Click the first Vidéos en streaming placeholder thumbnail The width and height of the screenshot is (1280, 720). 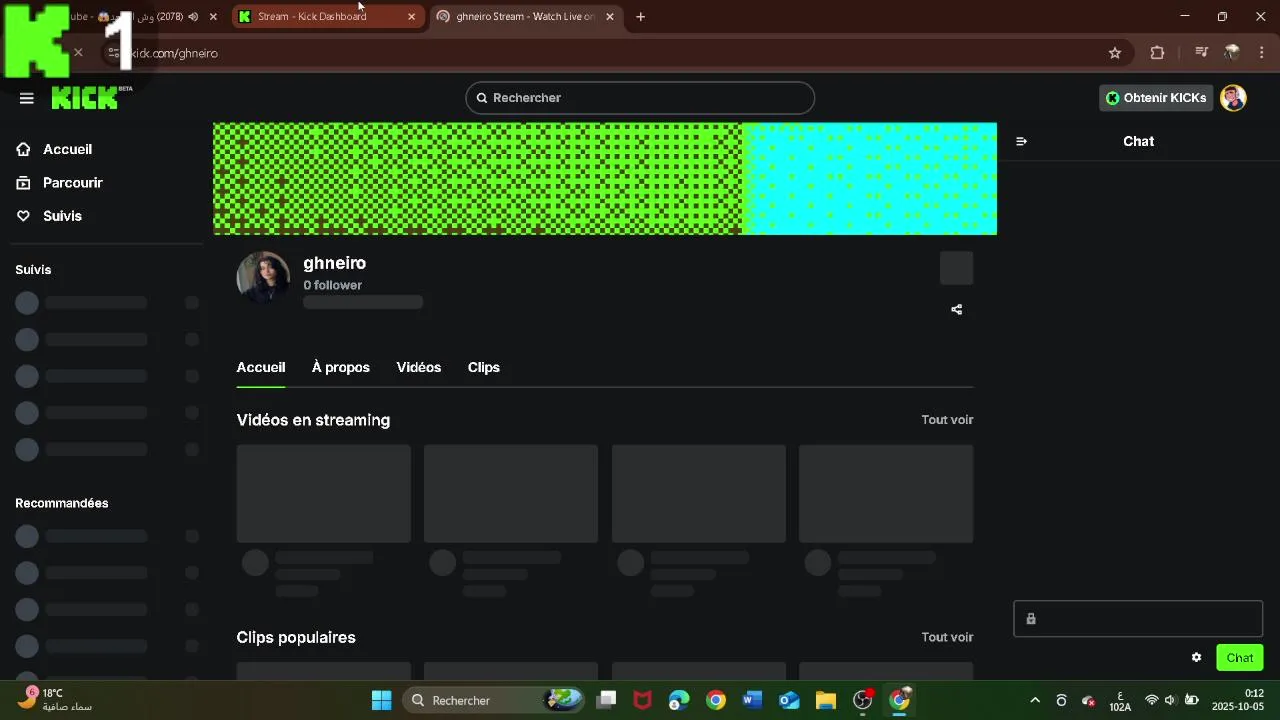pyautogui.click(x=323, y=494)
